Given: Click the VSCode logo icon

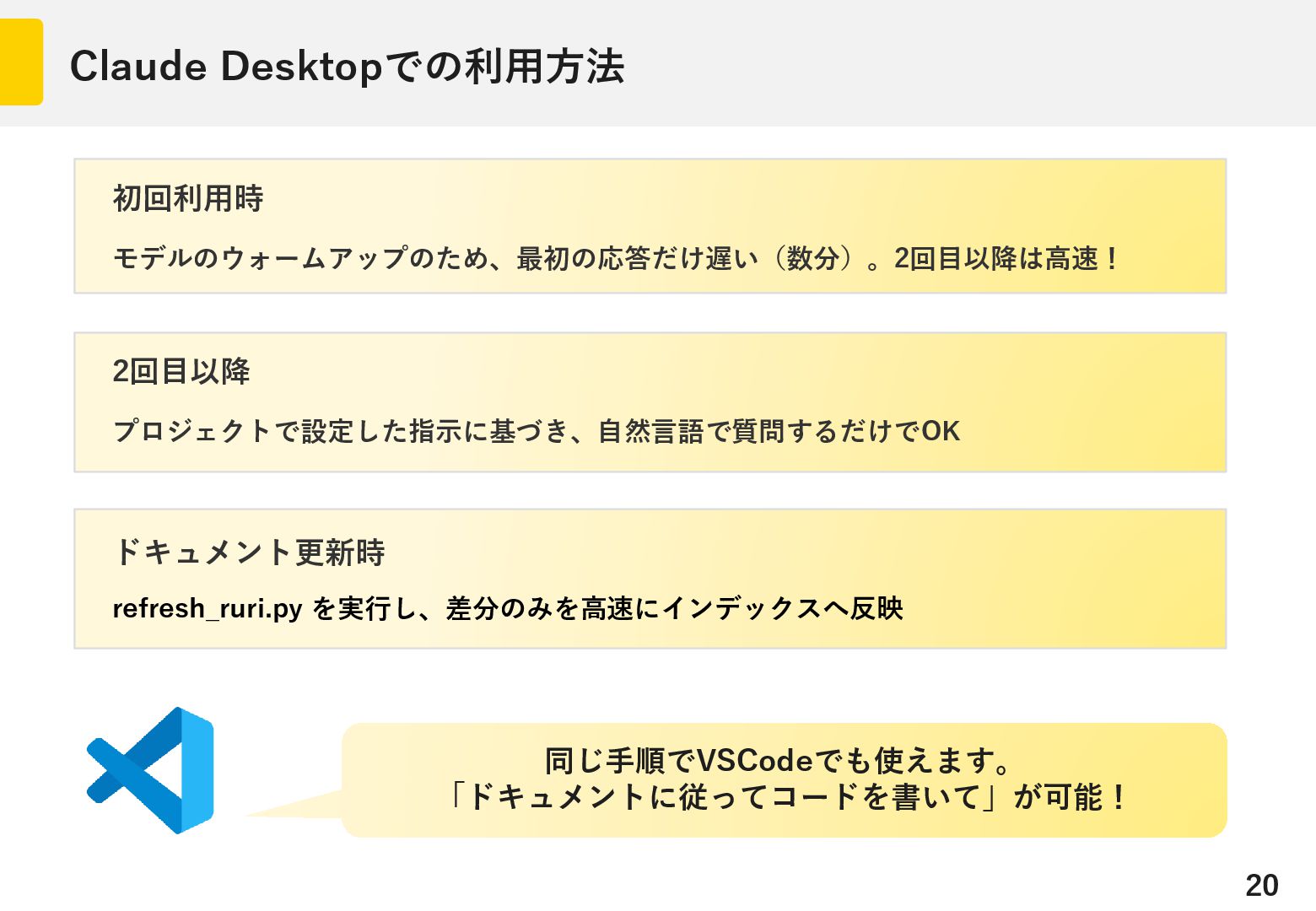Looking at the screenshot, I should coord(150,770).
